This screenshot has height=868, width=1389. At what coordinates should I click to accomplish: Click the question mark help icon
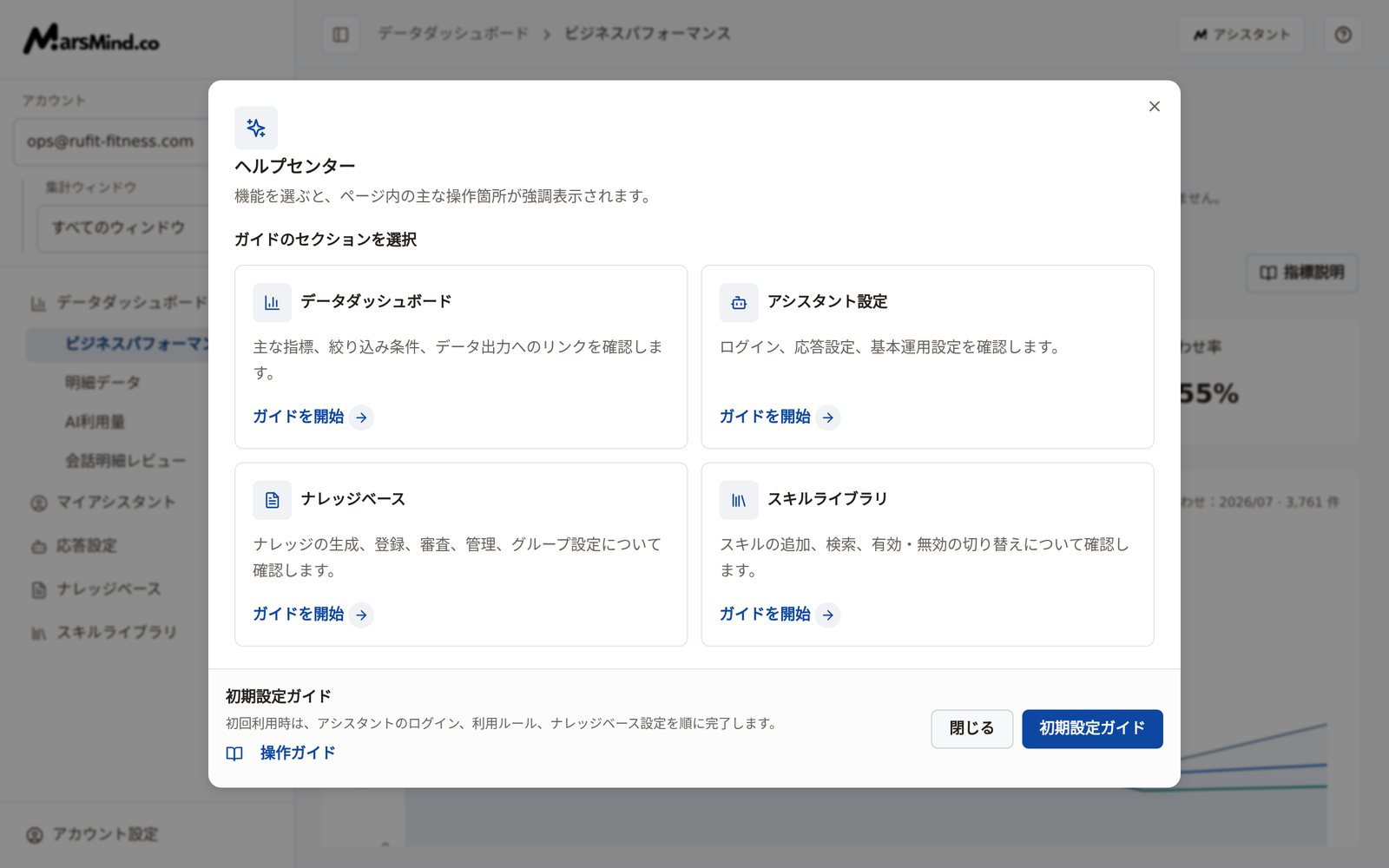click(x=1343, y=35)
